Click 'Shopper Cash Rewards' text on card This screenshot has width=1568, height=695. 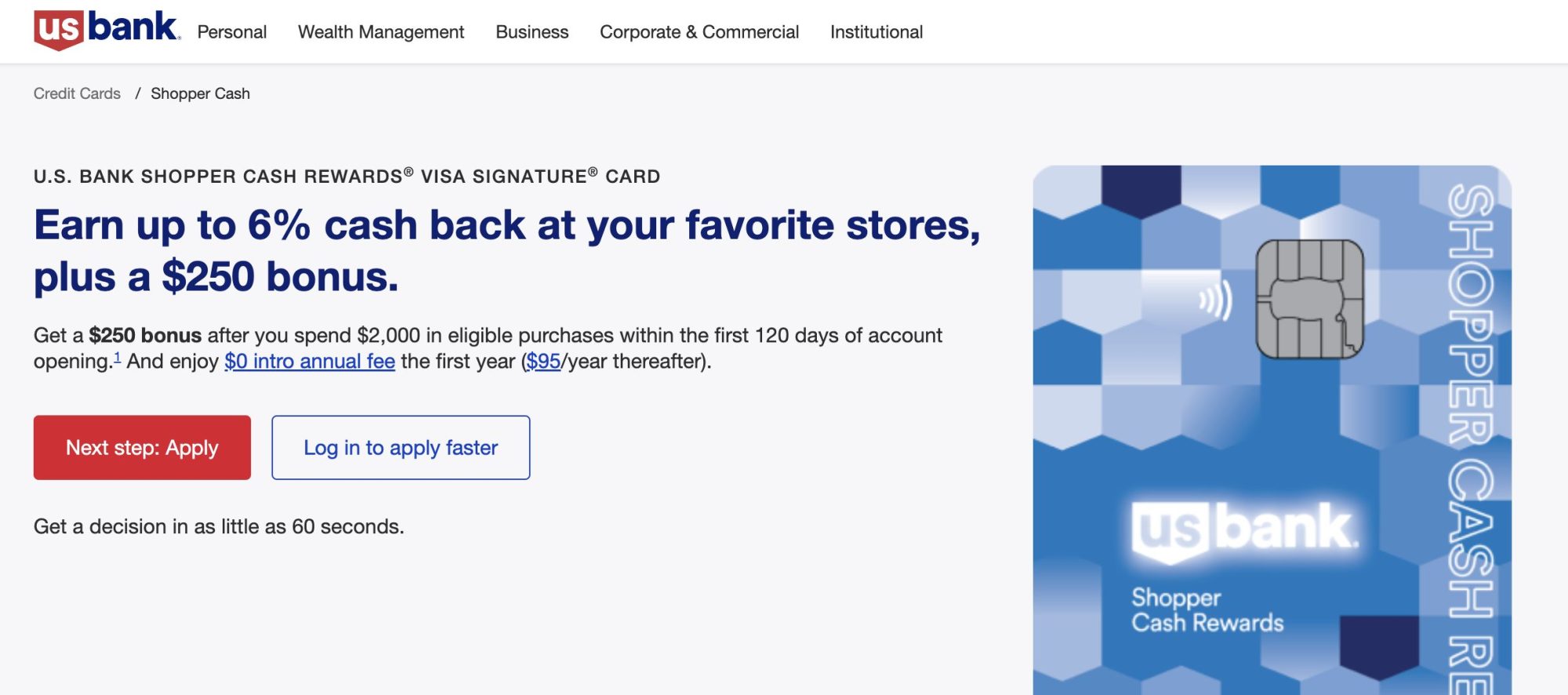(1207, 610)
